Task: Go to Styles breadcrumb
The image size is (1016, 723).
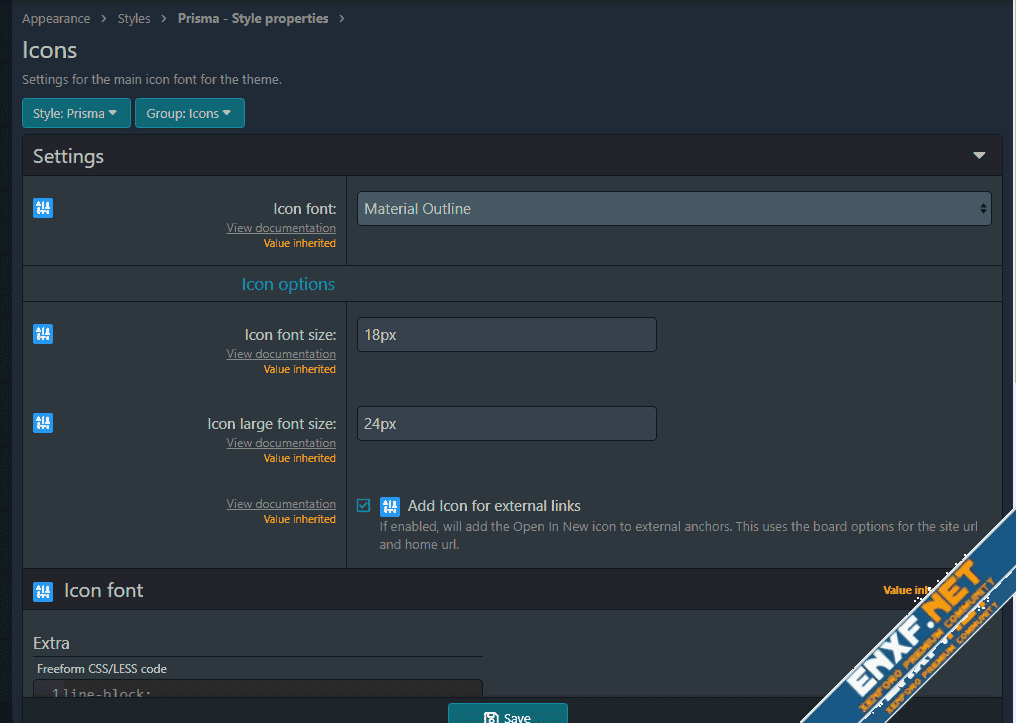Action: pyautogui.click(x=133, y=19)
